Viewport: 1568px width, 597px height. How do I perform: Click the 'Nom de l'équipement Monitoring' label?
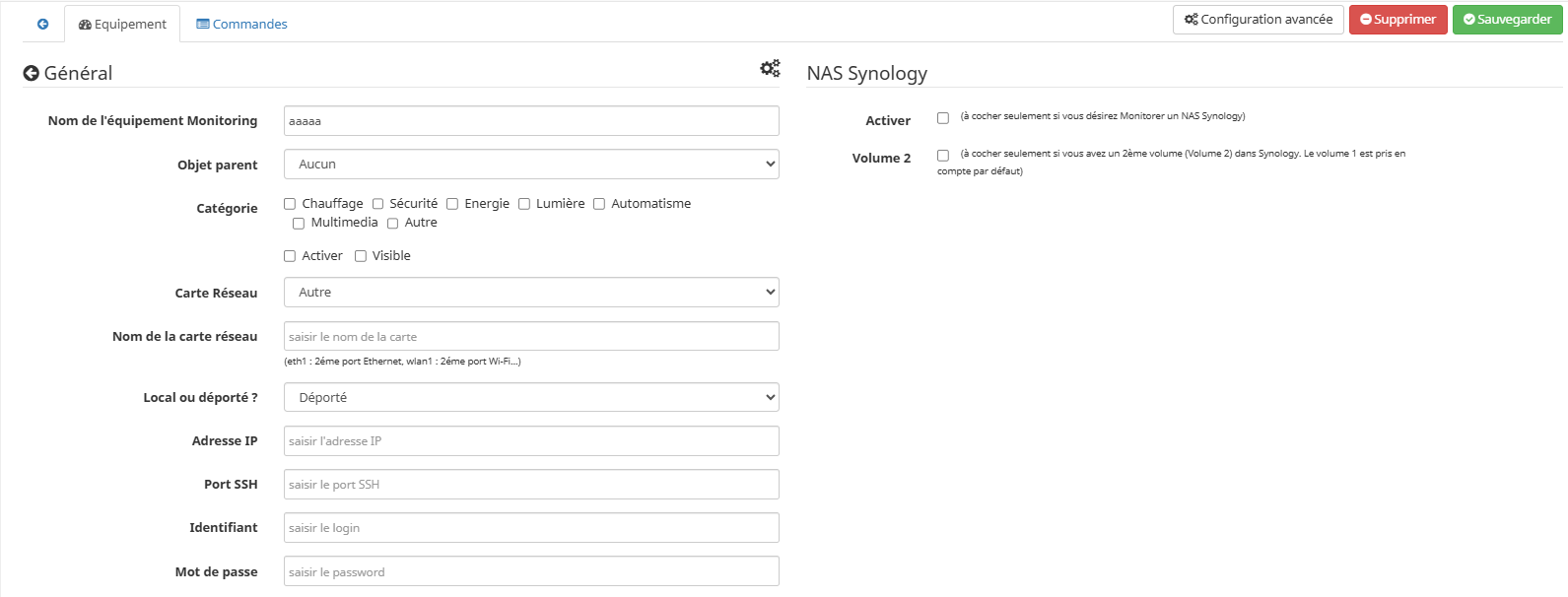point(153,120)
